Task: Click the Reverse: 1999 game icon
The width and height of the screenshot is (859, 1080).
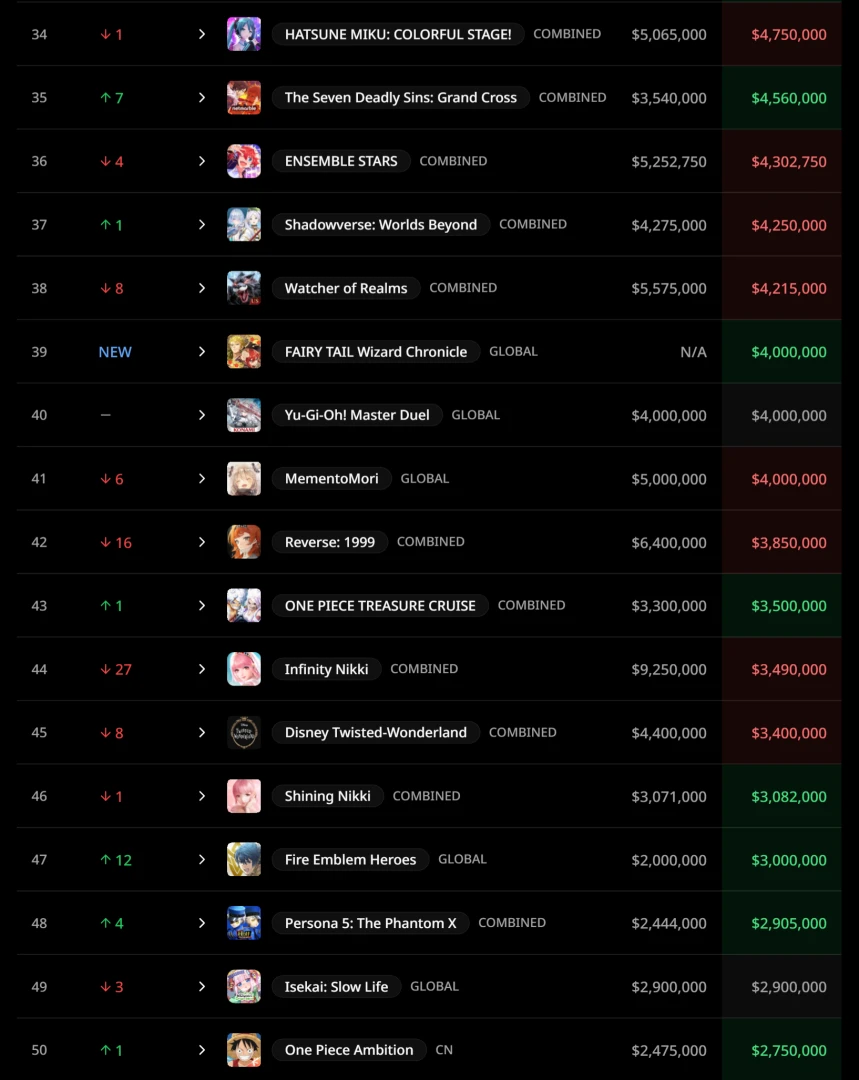Action: (x=244, y=542)
